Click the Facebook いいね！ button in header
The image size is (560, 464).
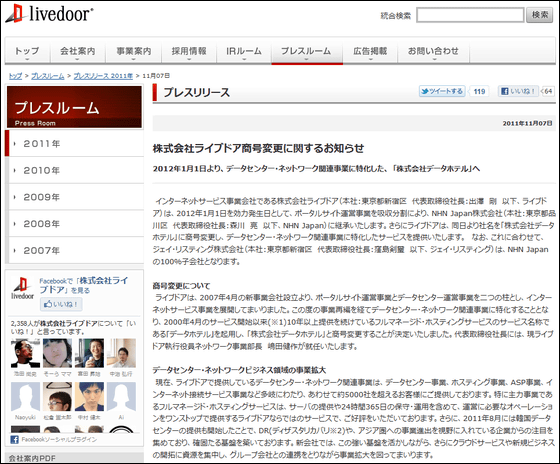point(518,91)
